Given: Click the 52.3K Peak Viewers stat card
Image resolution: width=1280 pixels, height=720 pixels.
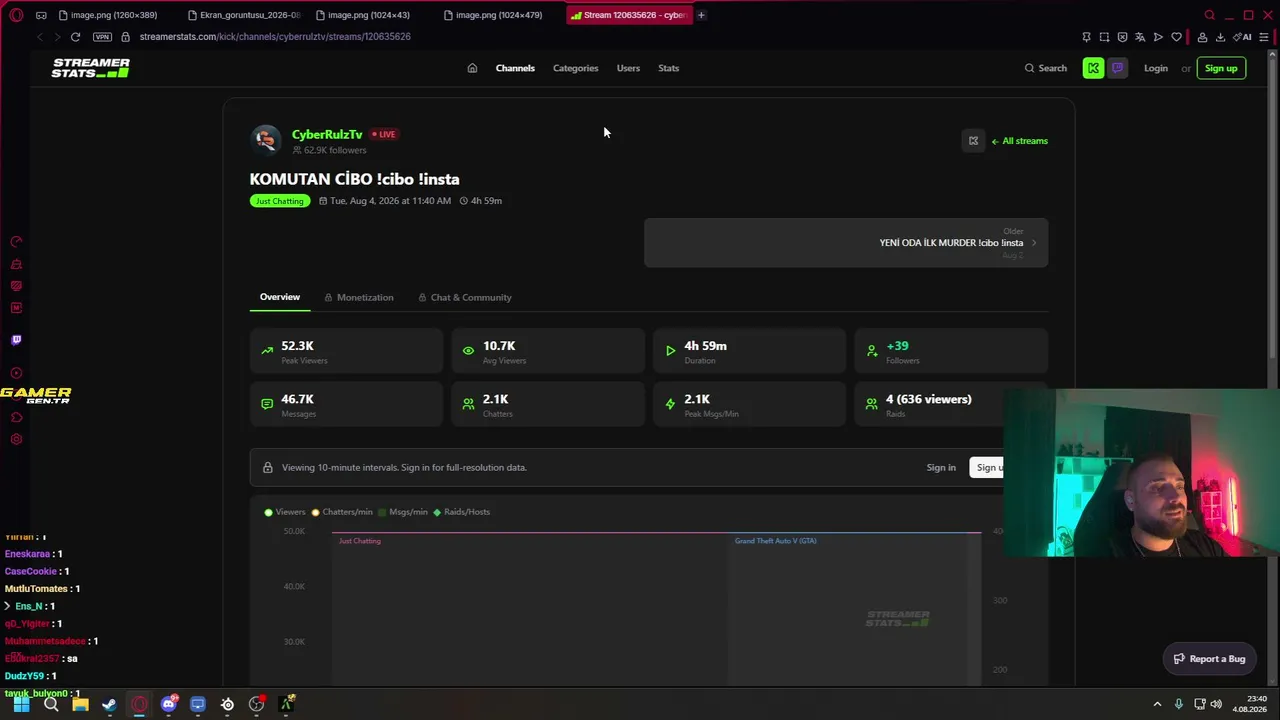Looking at the screenshot, I should coord(346,351).
